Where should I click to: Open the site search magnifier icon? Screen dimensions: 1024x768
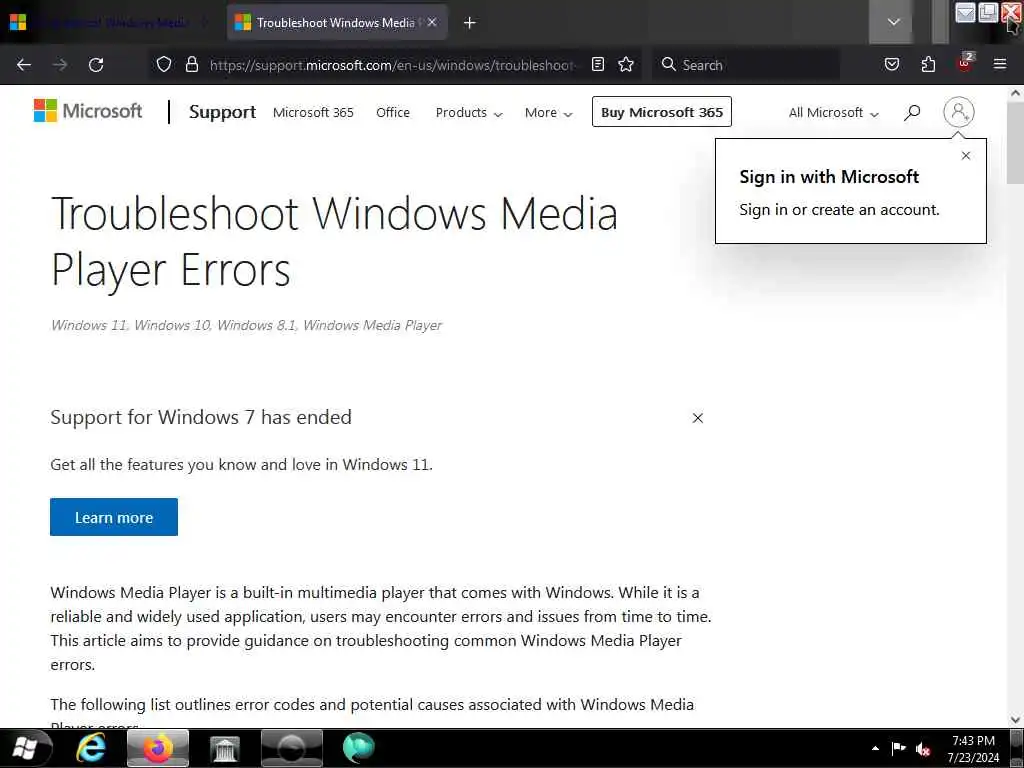912,112
